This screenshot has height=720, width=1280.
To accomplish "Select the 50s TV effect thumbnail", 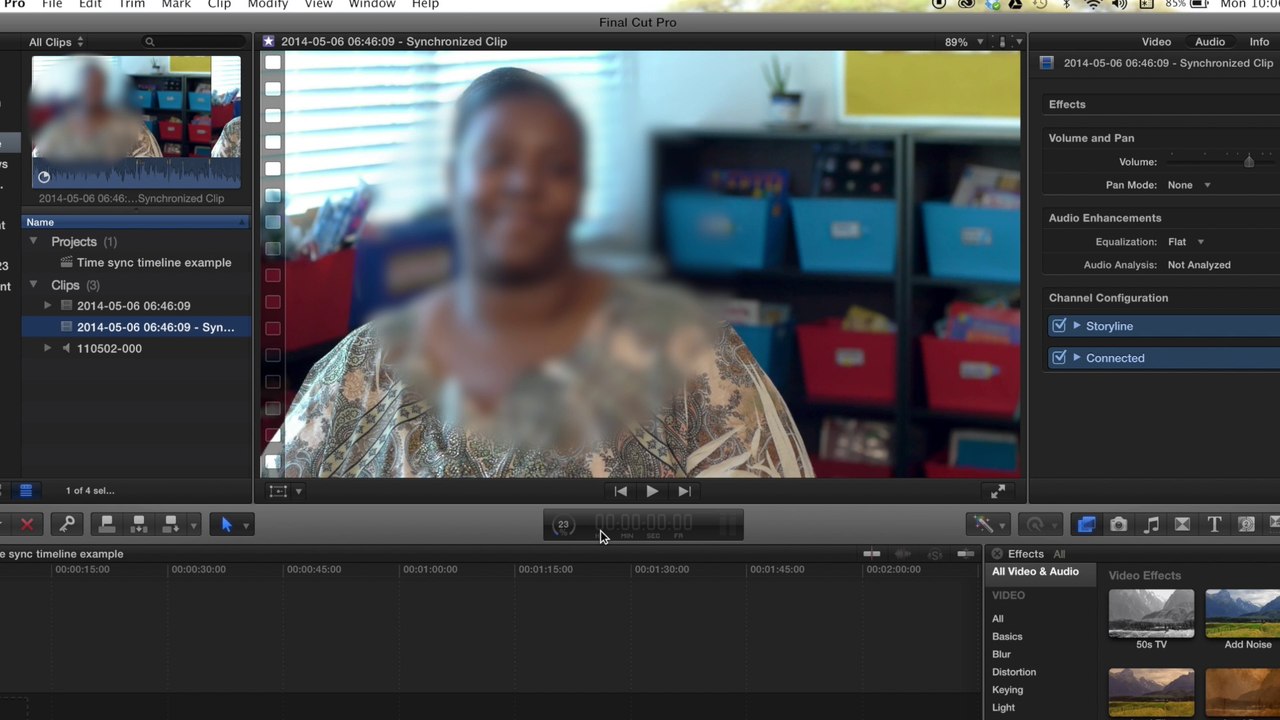I will (x=1151, y=613).
